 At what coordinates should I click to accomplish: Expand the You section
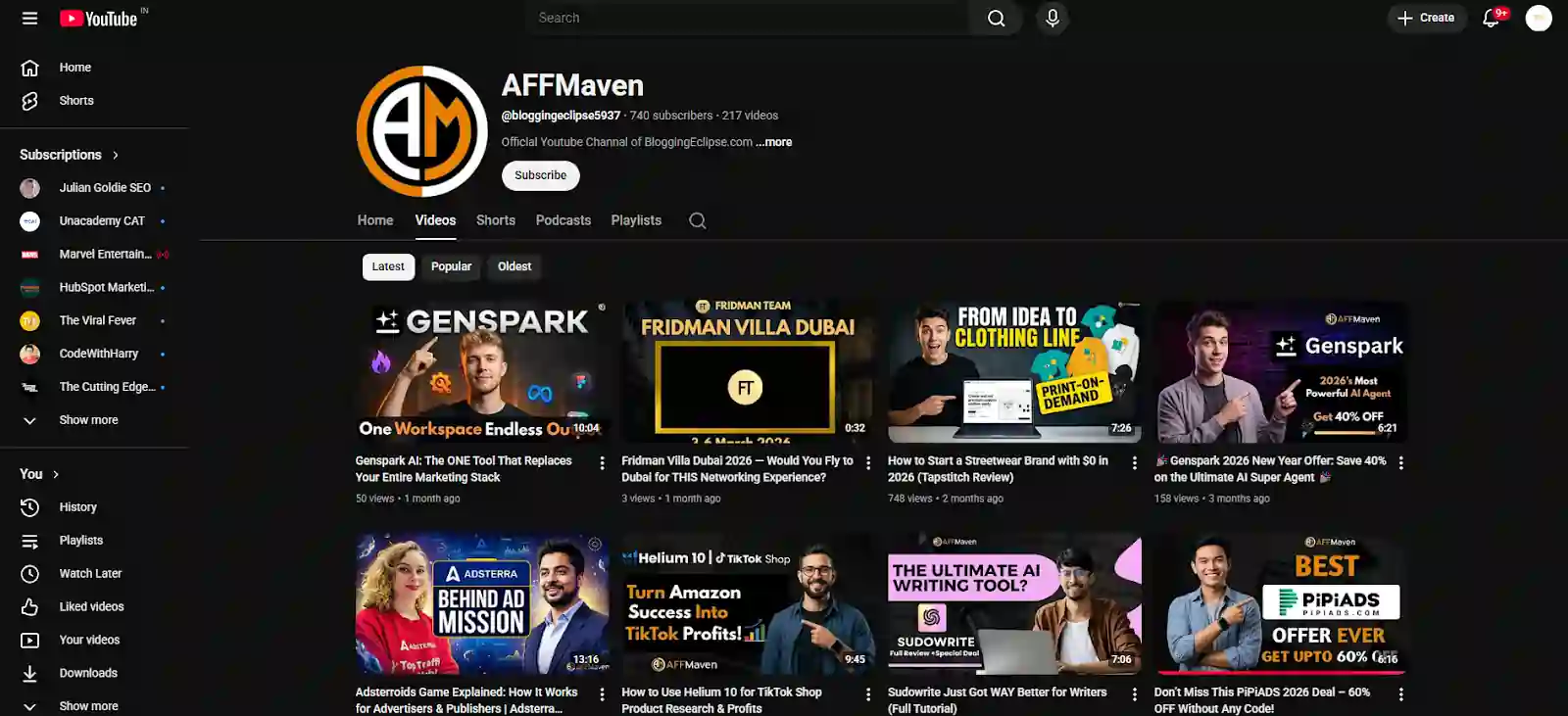tap(56, 474)
